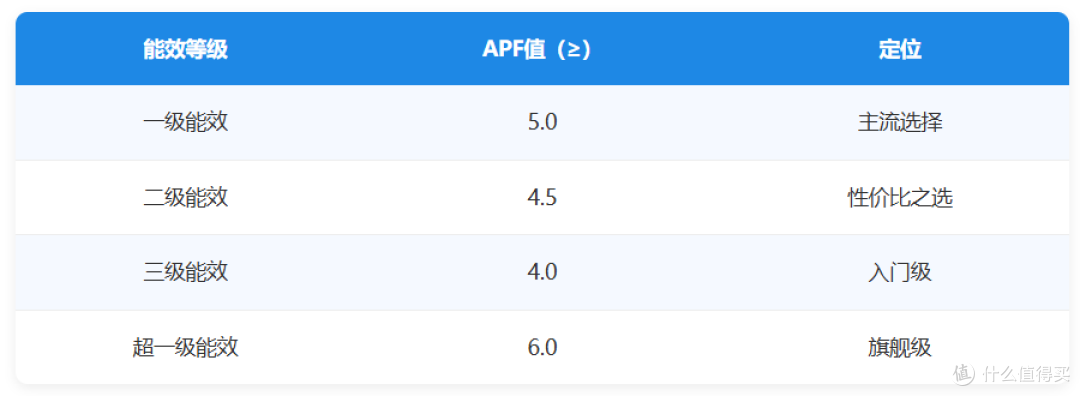1080x396 pixels.
Task: Click the 值 circle logo in watermark
Action: 964,375
